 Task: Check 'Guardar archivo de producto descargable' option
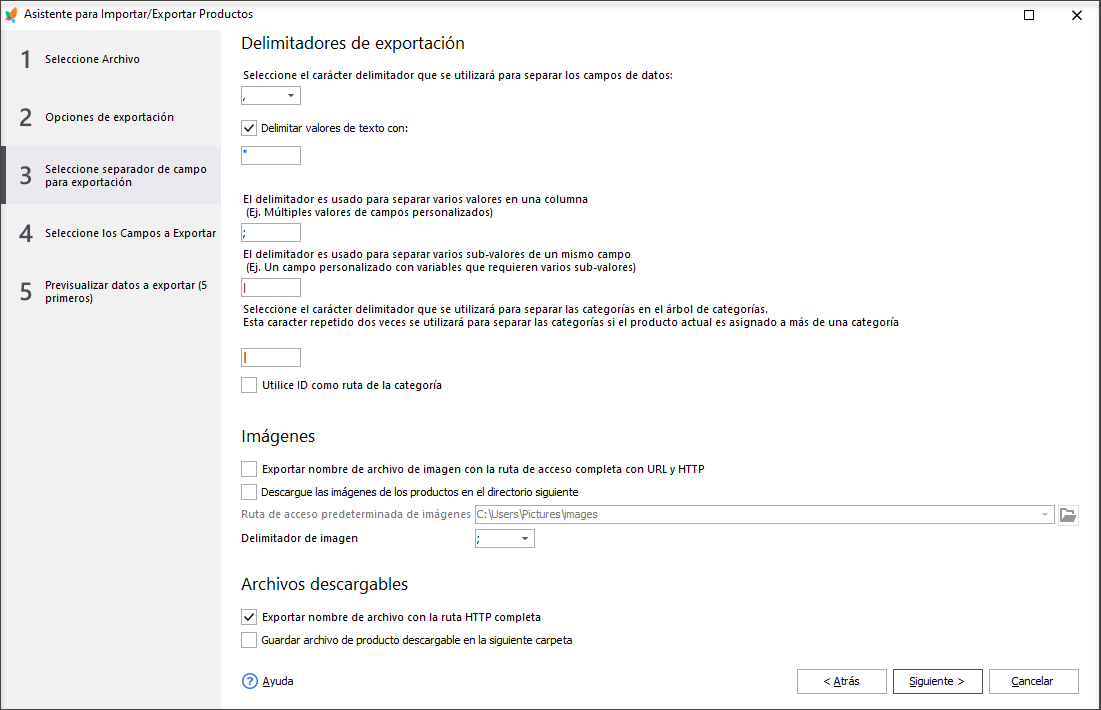tap(249, 640)
